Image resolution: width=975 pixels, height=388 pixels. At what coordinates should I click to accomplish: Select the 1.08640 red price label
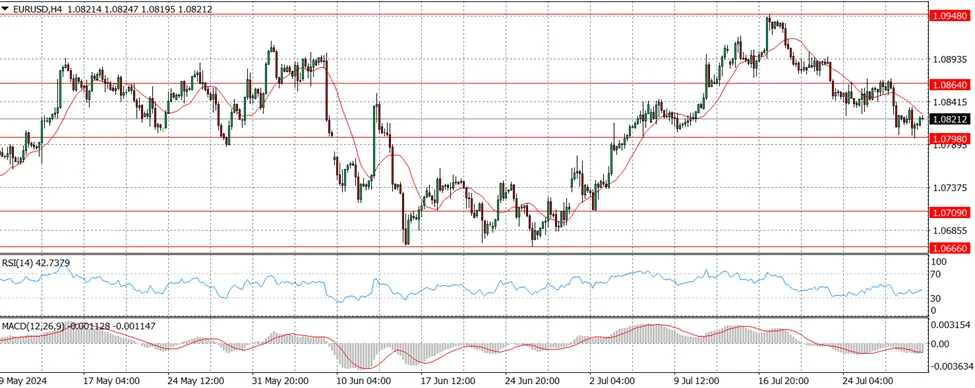(949, 83)
